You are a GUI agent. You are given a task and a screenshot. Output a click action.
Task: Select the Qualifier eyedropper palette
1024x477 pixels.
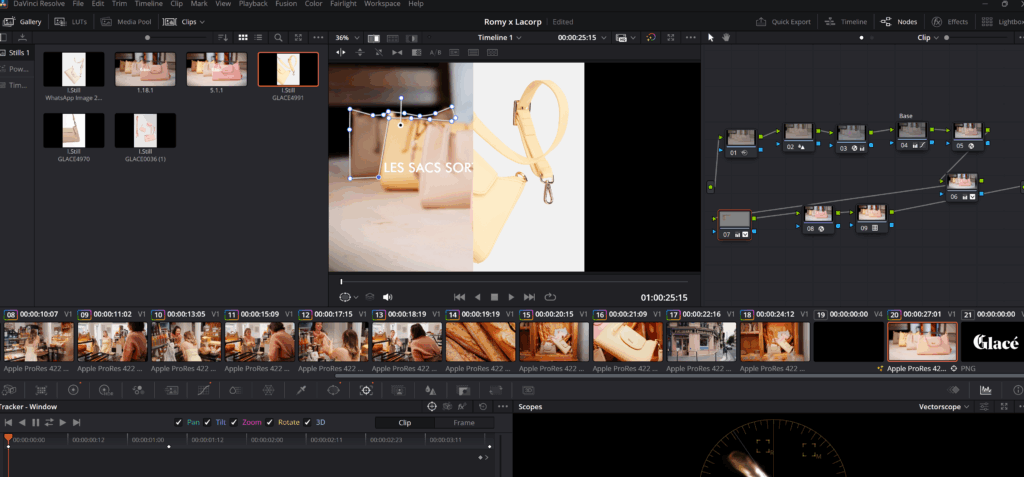pyautogui.click(x=301, y=390)
